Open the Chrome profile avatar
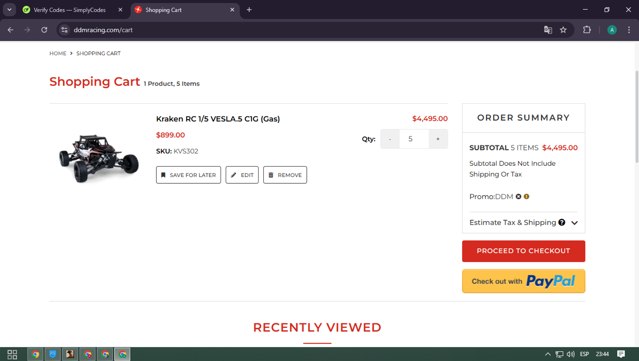Screen dimensions: 639x361 (x=612, y=30)
